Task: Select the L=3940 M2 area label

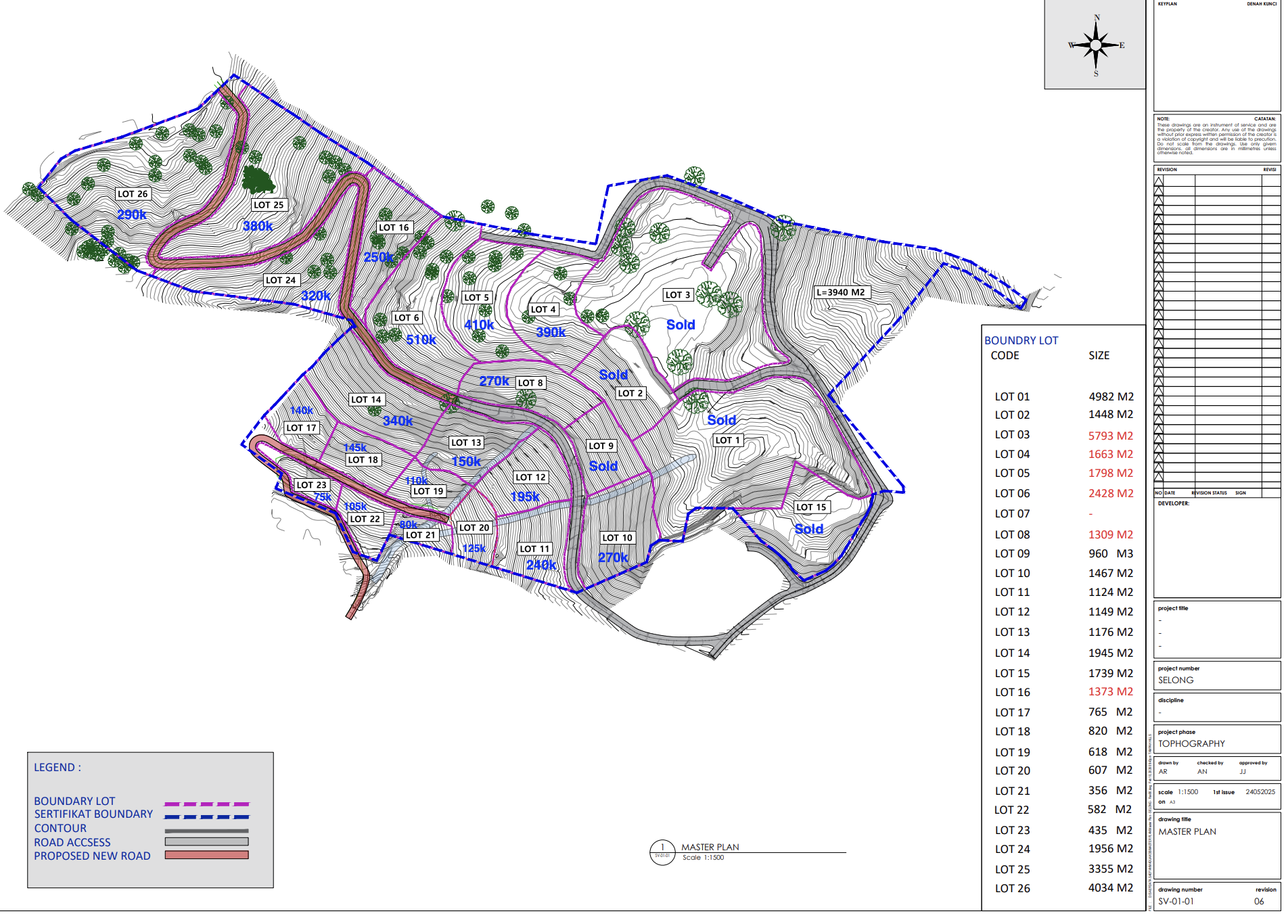Action: click(x=841, y=292)
